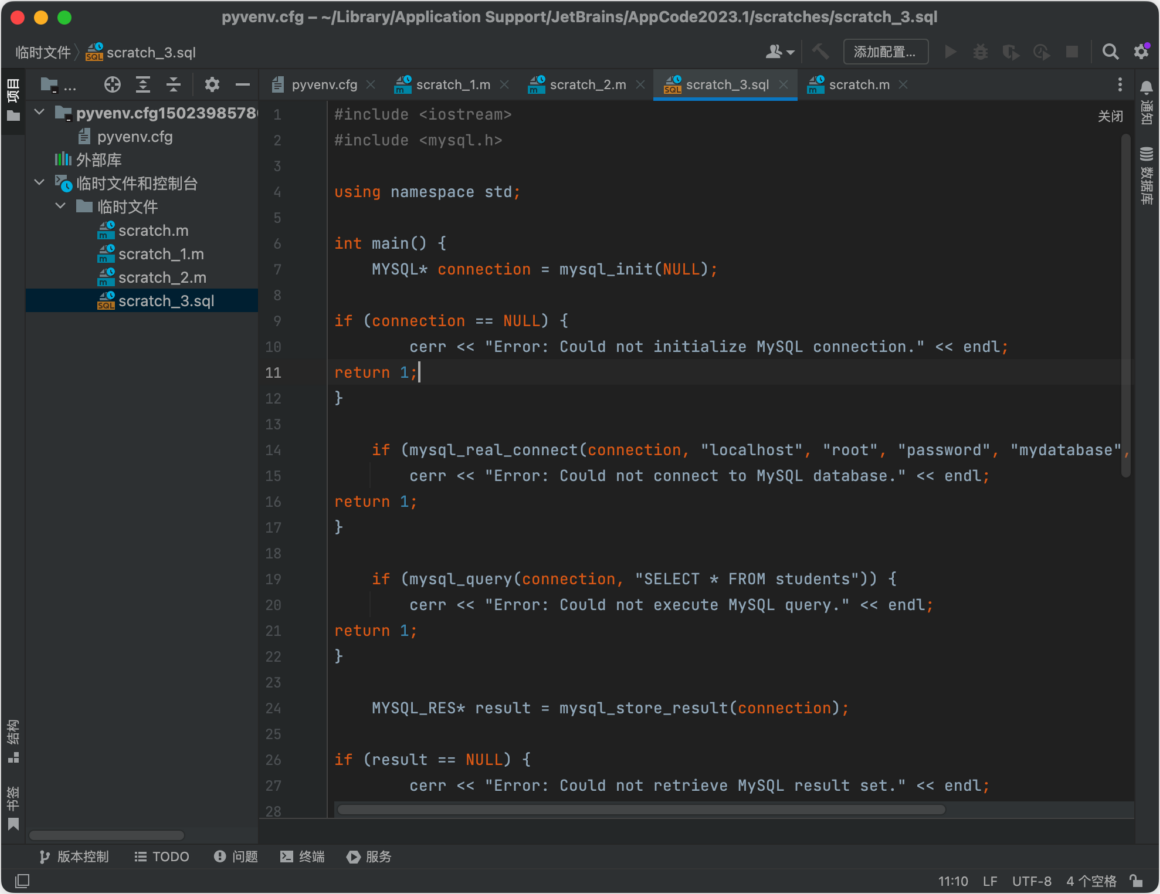Click the profiler run icon
The height and width of the screenshot is (894, 1160).
[1042, 52]
